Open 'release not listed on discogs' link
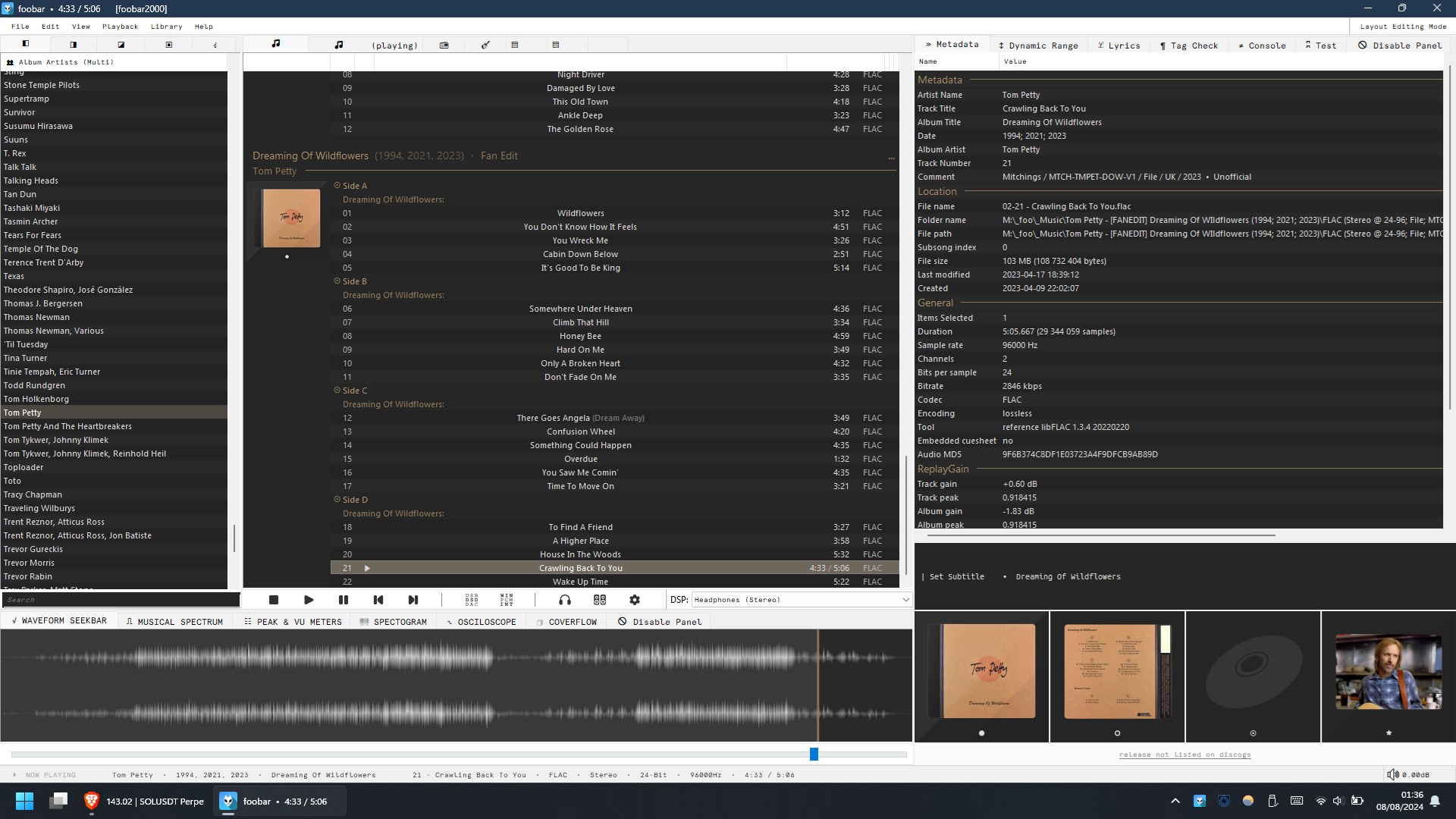 click(1185, 755)
